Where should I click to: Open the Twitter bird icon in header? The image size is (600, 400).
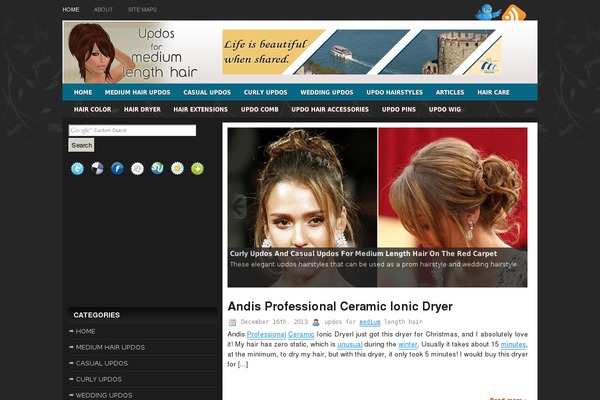pyautogui.click(x=488, y=12)
